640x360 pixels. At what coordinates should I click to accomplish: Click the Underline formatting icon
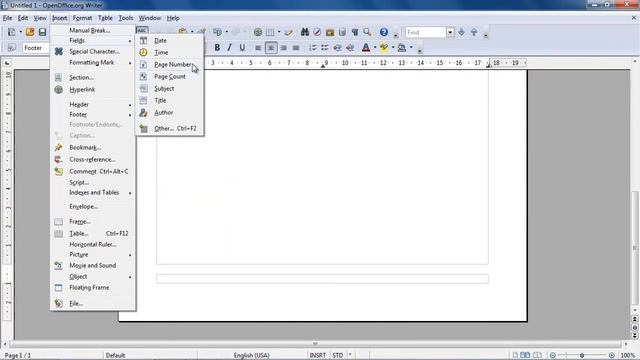pyautogui.click(x=242, y=48)
